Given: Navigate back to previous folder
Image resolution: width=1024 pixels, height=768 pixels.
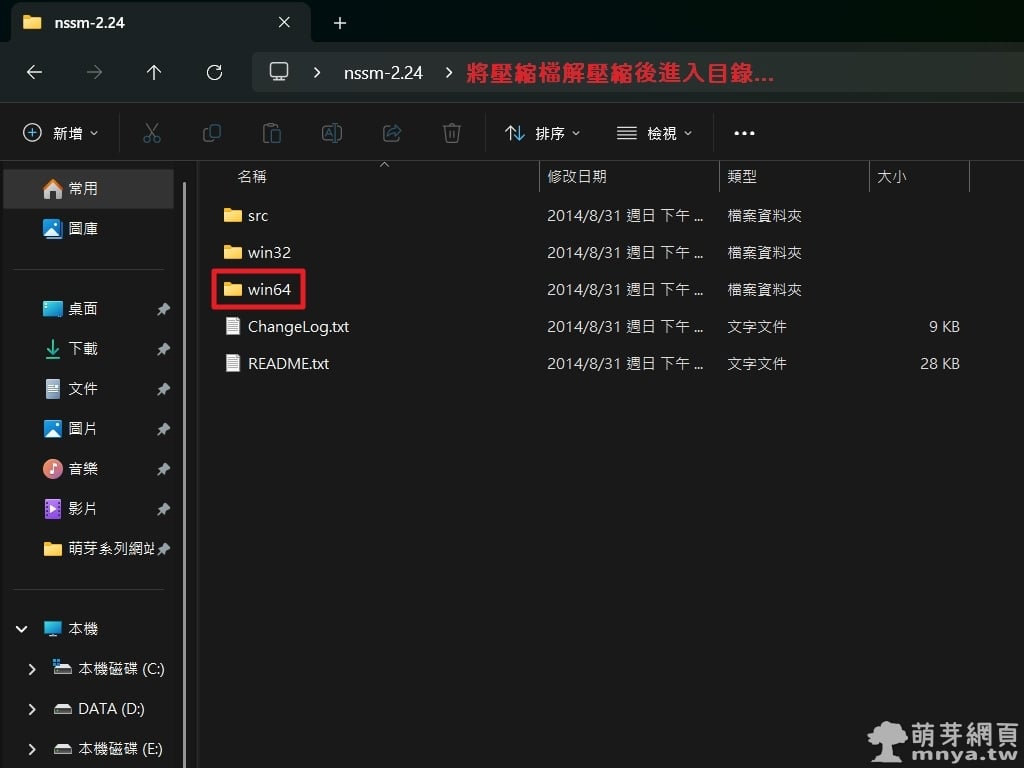Looking at the screenshot, I should [34, 72].
